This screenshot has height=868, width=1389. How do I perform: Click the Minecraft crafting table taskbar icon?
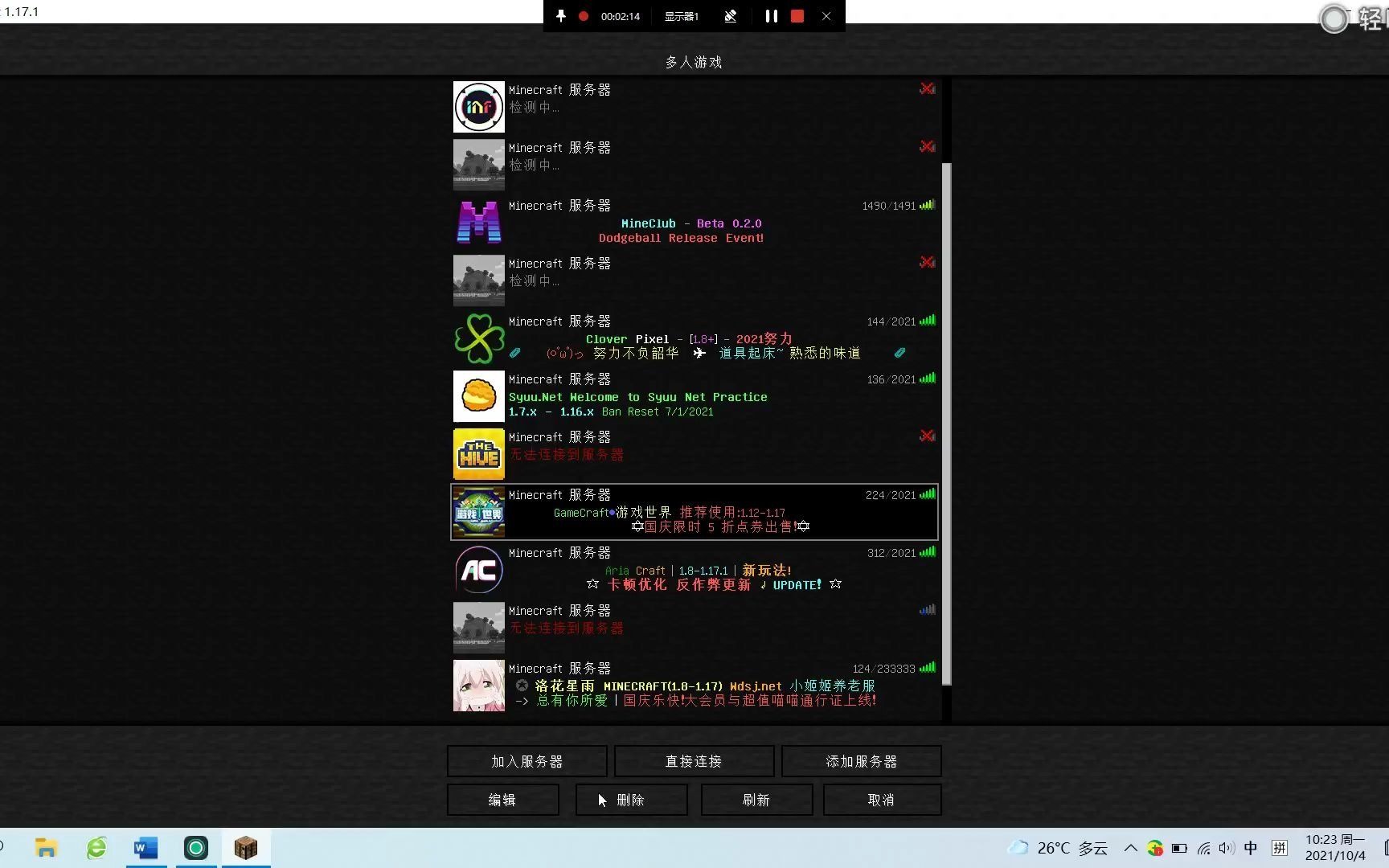pos(246,848)
